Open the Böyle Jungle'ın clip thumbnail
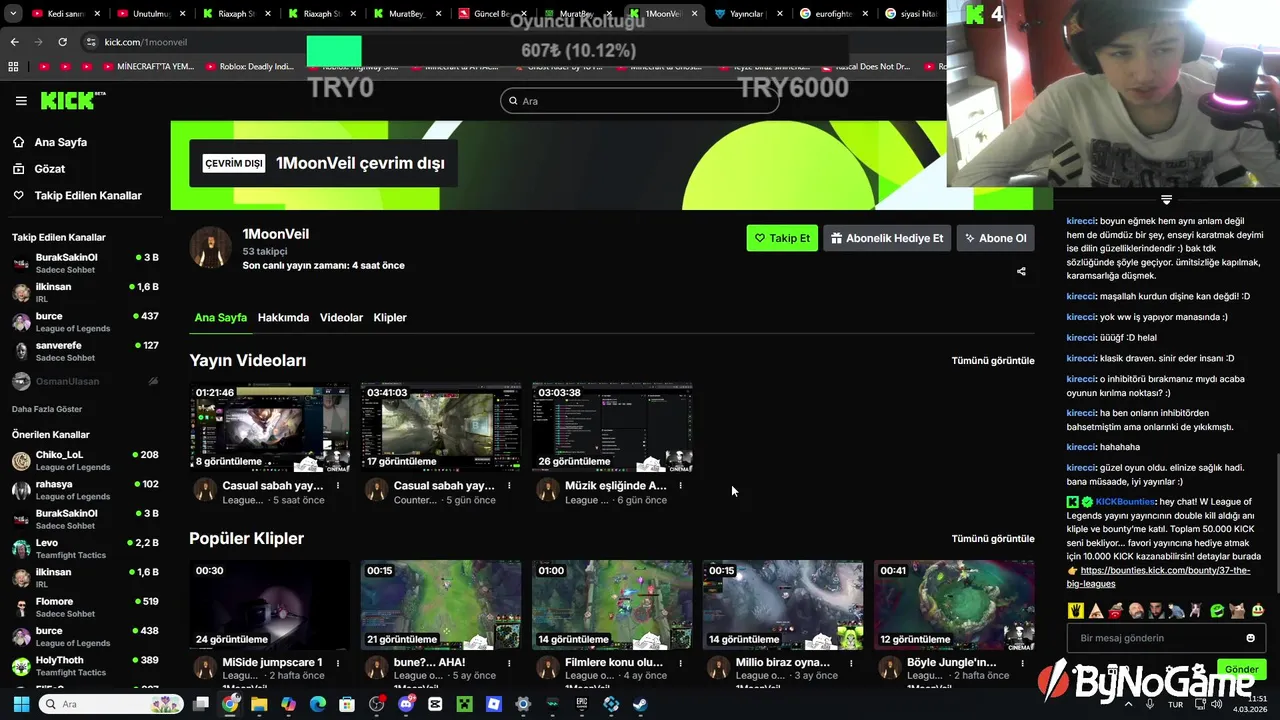 click(954, 605)
